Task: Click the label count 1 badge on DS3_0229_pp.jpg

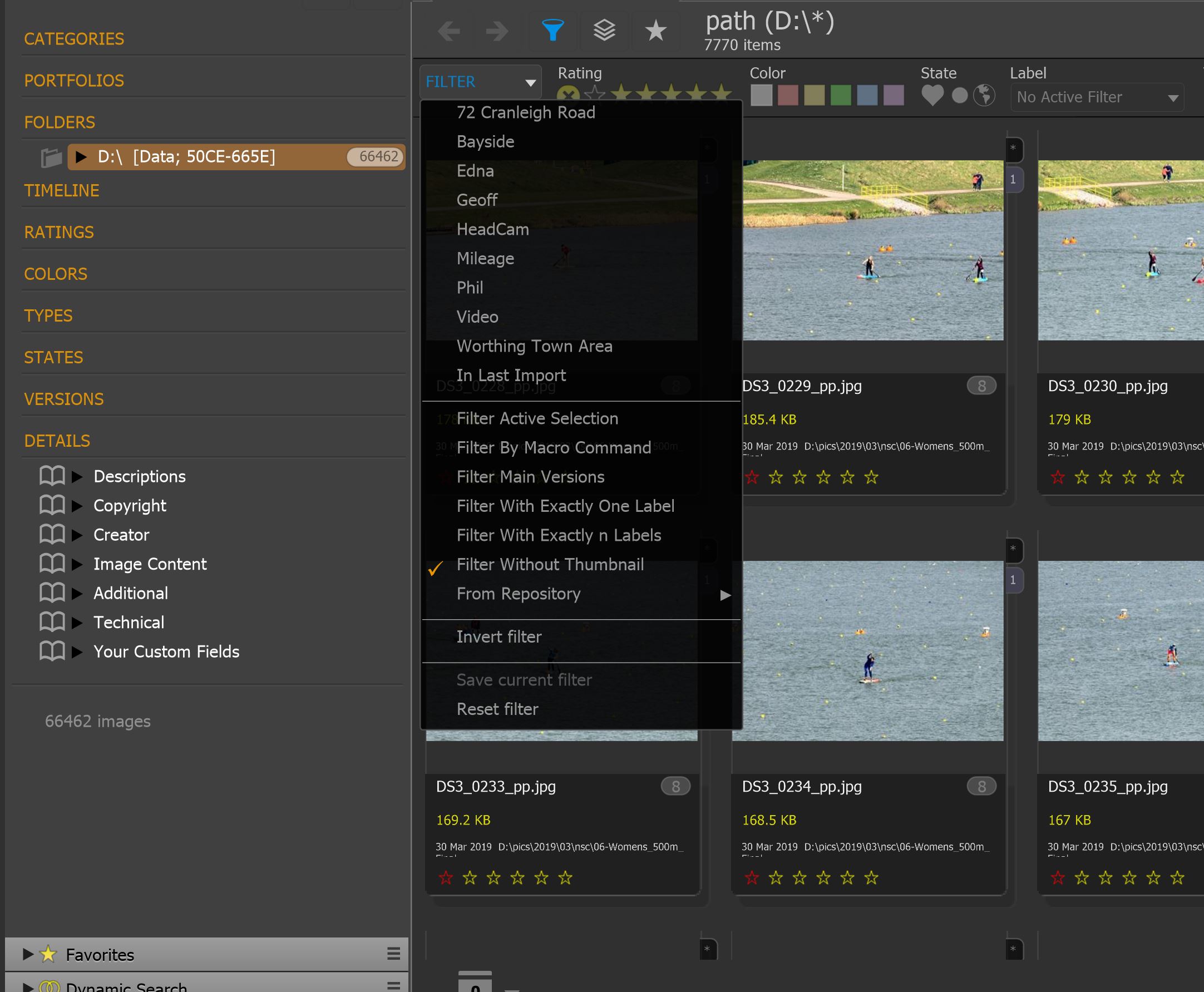Action: pyautogui.click(x=1013, y=180)
